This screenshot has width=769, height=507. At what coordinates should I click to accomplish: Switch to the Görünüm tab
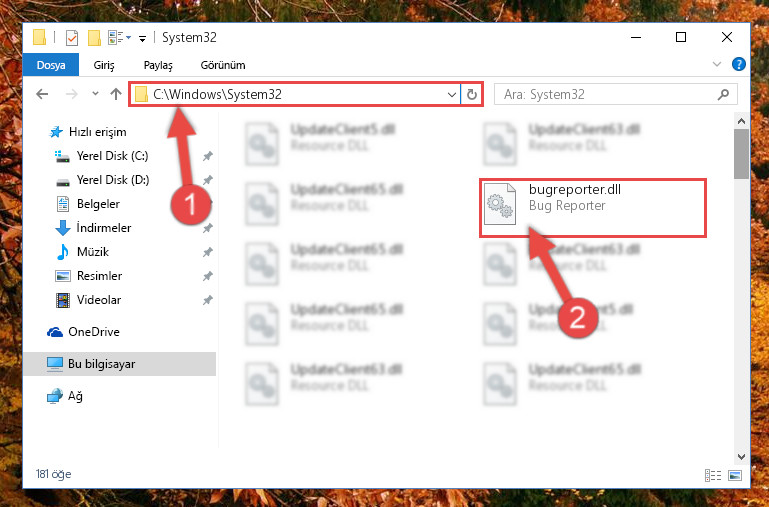click(223, 65)
